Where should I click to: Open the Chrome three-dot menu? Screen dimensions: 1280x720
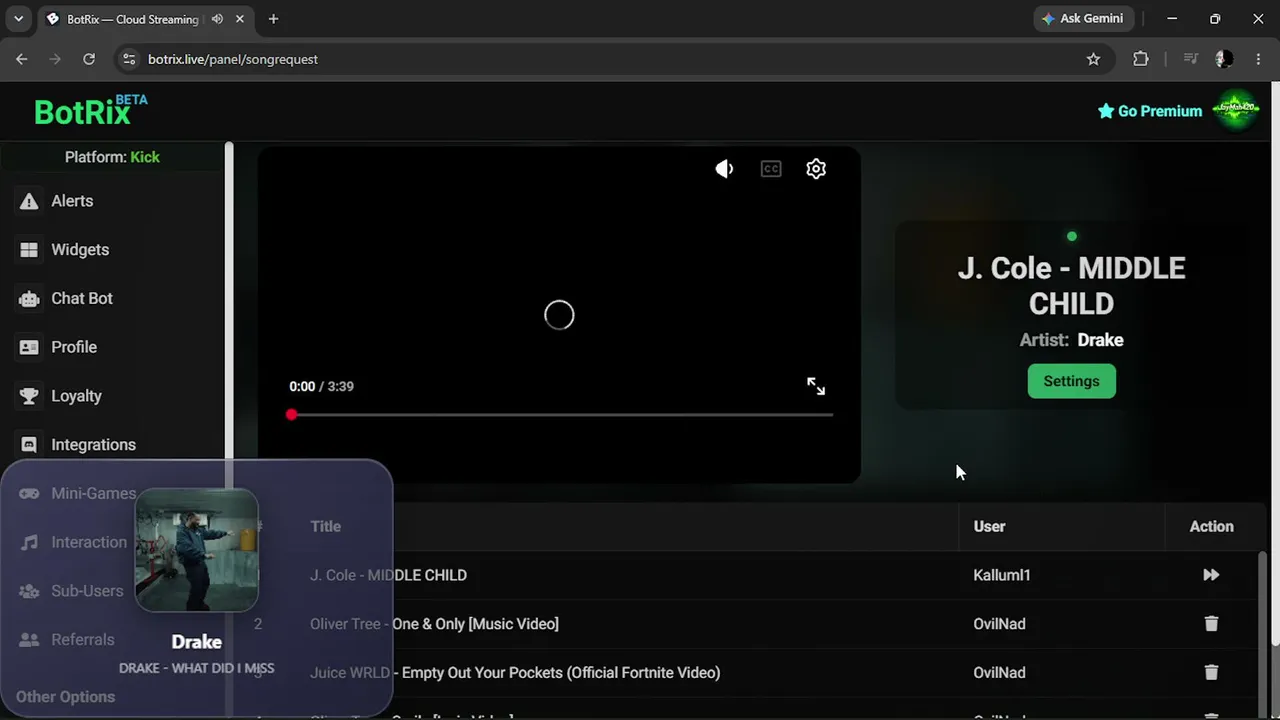(1257, 59)
